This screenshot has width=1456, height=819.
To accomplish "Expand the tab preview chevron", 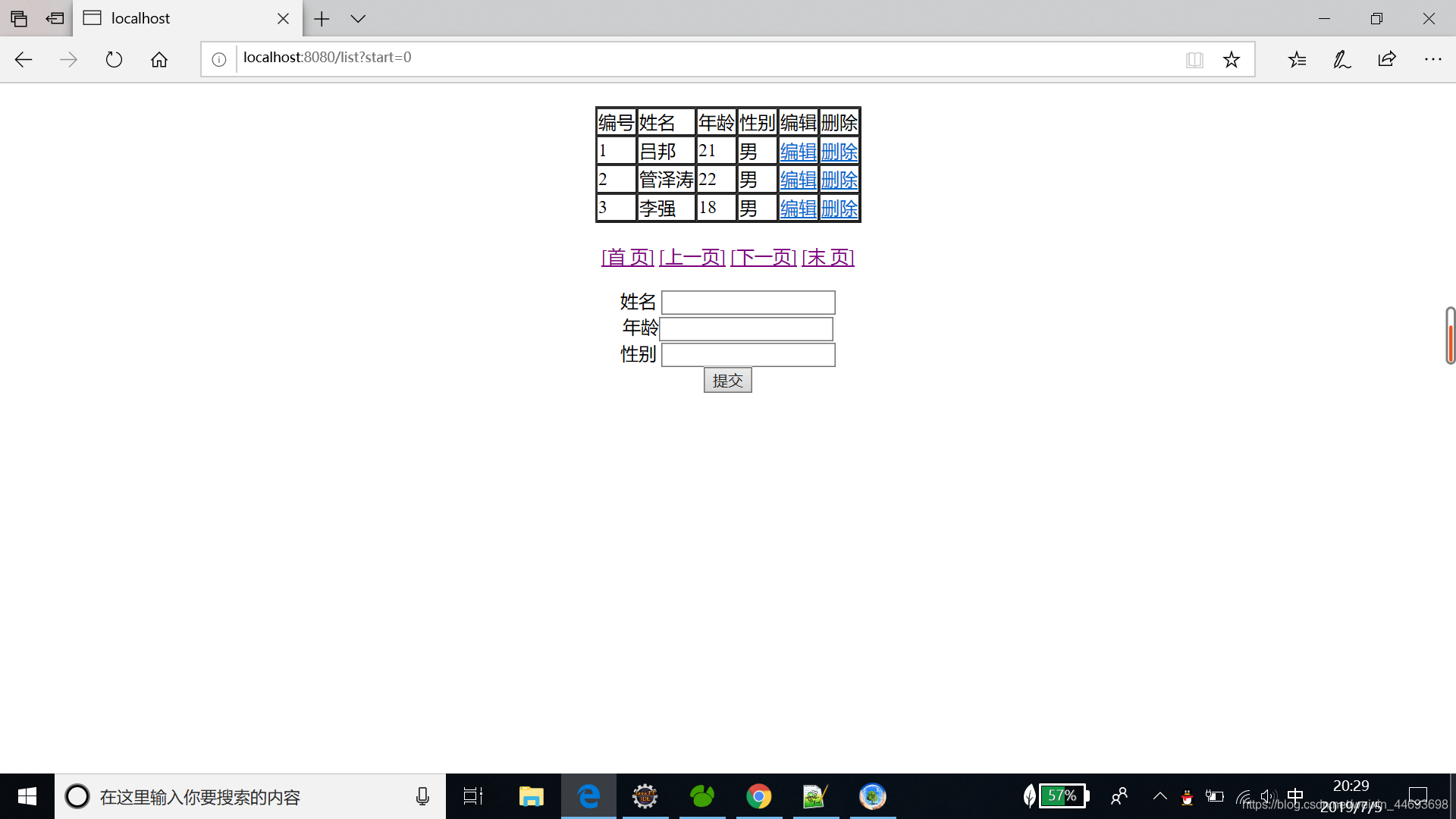I will 358,18.
